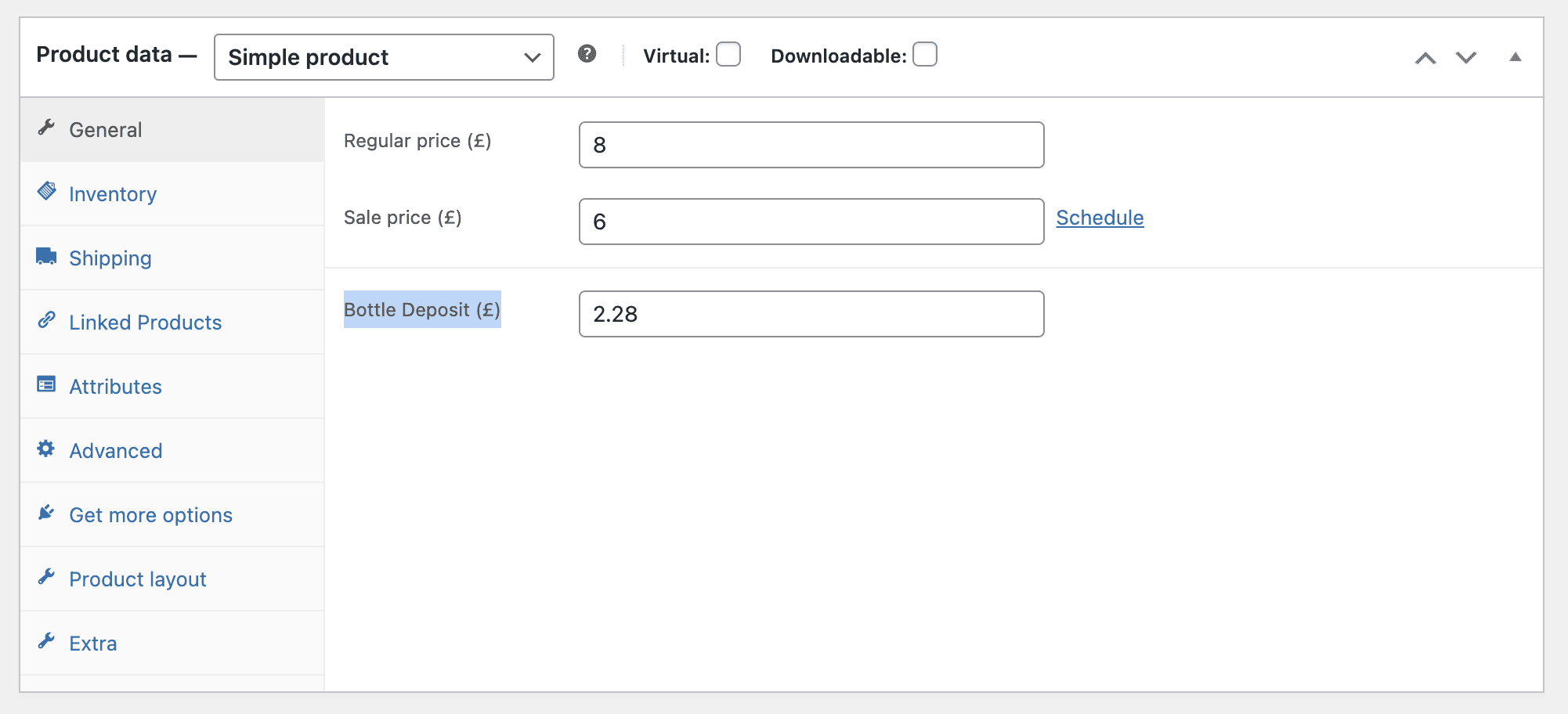The image size is (1568, 714).
Task: Switch to the Inventory tab
Action: [113, 193]
